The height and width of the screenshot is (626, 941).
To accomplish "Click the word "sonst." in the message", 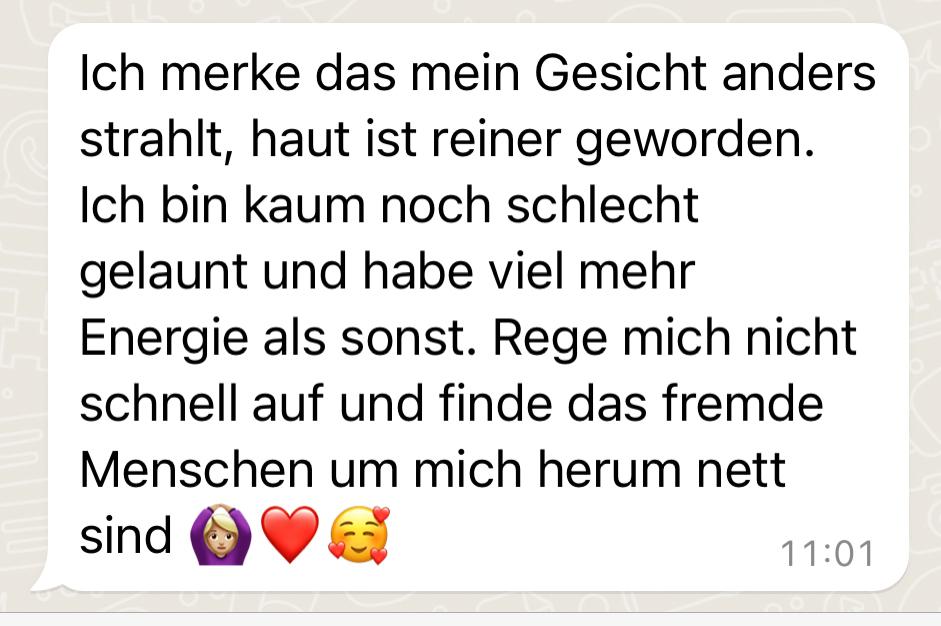I will [x=409, y=339].
